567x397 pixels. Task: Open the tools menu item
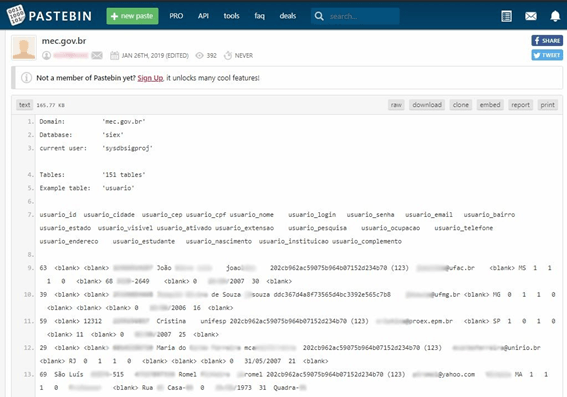tap(231, 16)
